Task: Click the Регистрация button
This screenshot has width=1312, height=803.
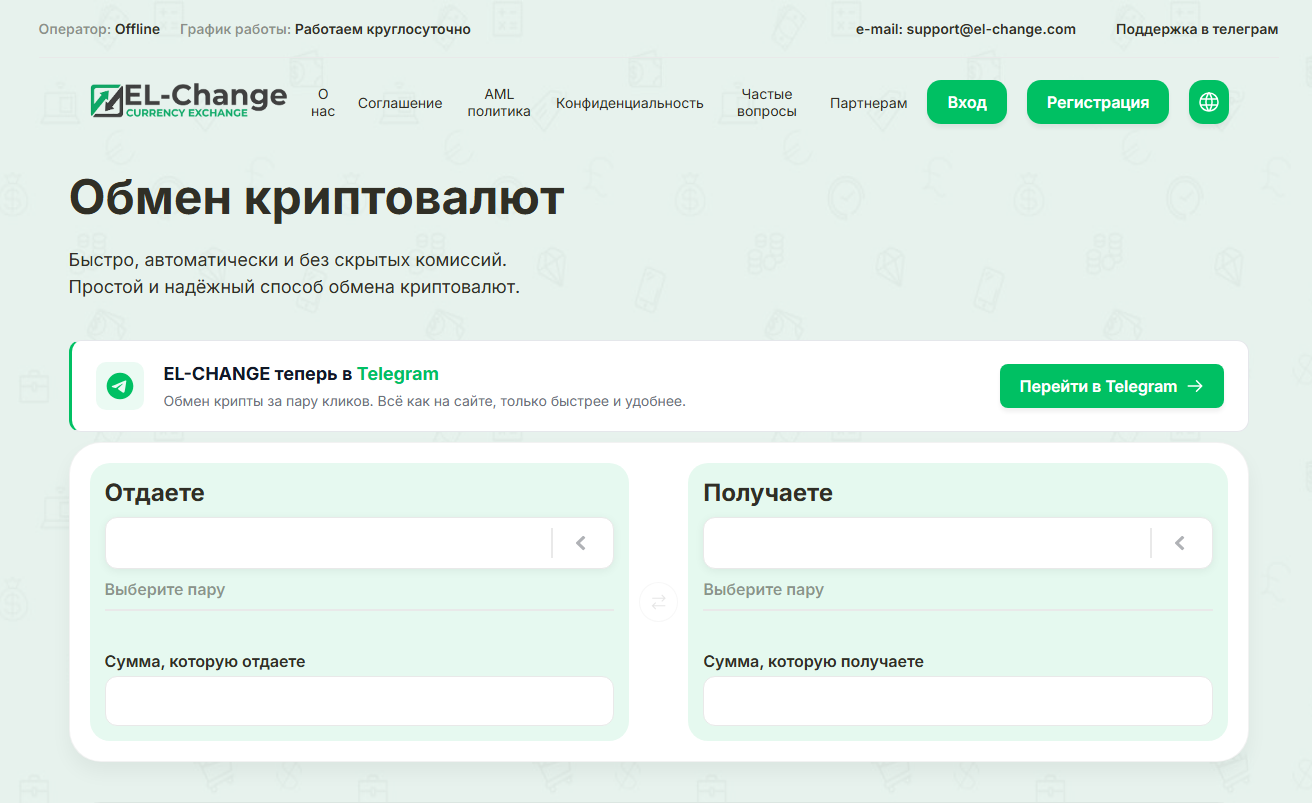Action: point(1097,102)
